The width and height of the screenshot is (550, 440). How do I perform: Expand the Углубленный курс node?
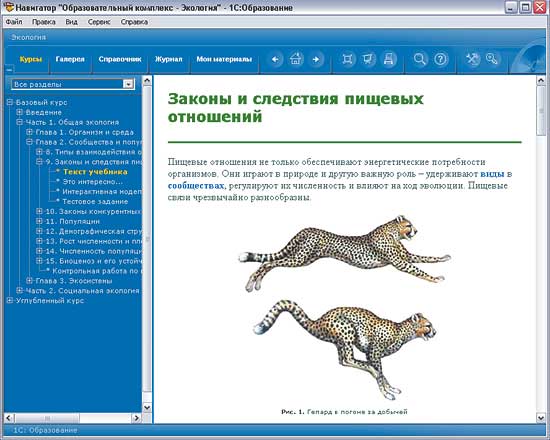click(x=10, y=300)
